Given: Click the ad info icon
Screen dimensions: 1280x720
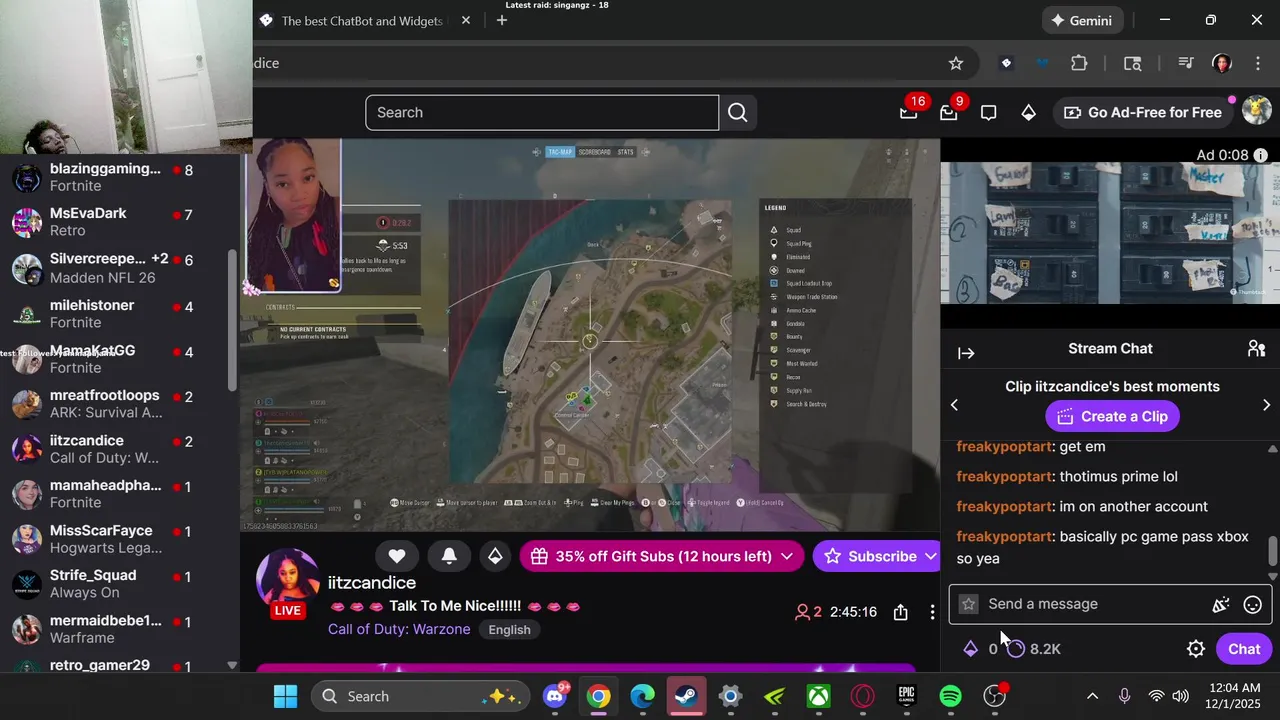Looking at the screenshot, I should (x=1260, y=155).
